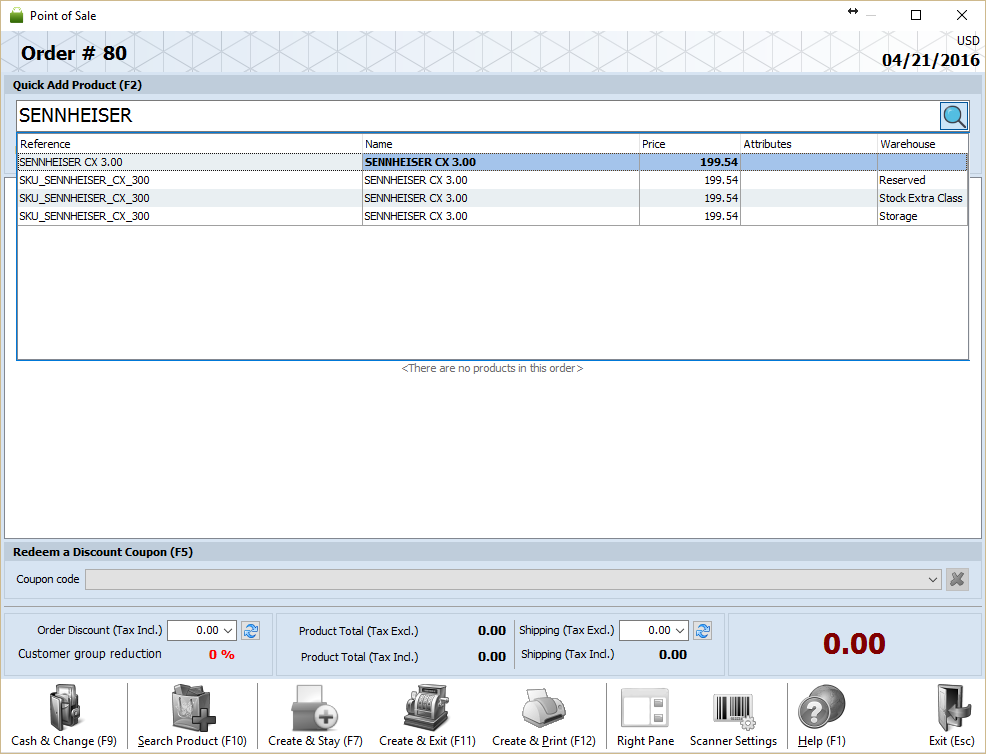Viewport: 986px width, 754px height.
Task: Click the Name column header
Action: click(501, 144)
